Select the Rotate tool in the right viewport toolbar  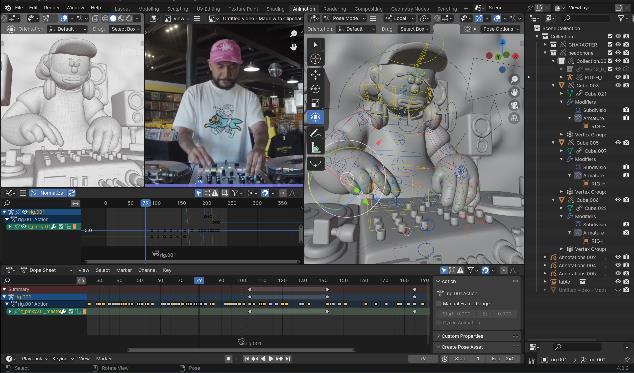316,89
